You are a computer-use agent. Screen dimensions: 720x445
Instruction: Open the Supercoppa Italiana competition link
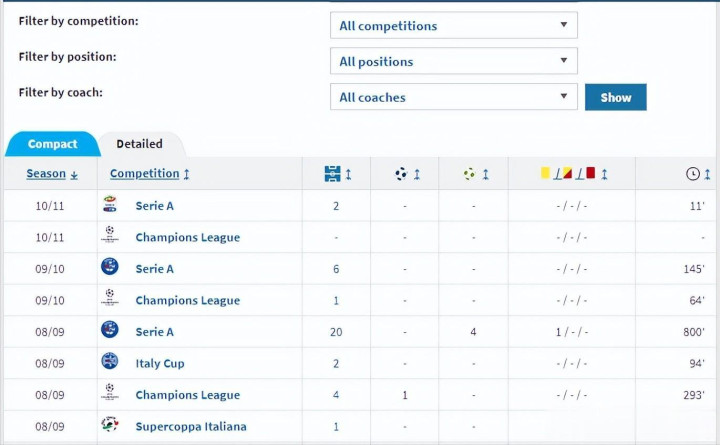point(191,426)
